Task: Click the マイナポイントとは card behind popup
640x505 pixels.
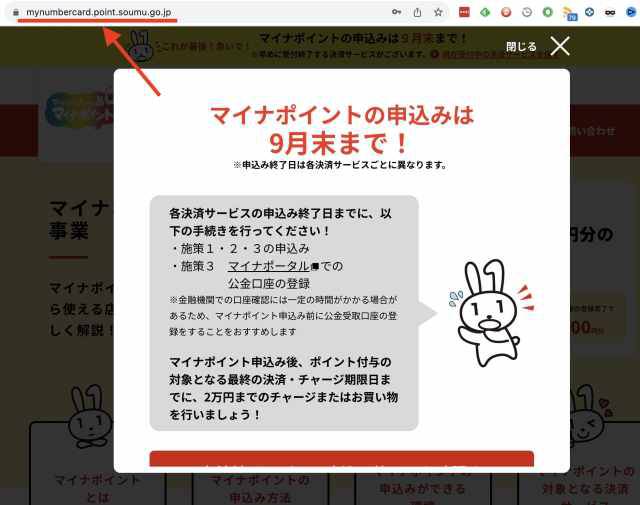Action: pos(98,463)
